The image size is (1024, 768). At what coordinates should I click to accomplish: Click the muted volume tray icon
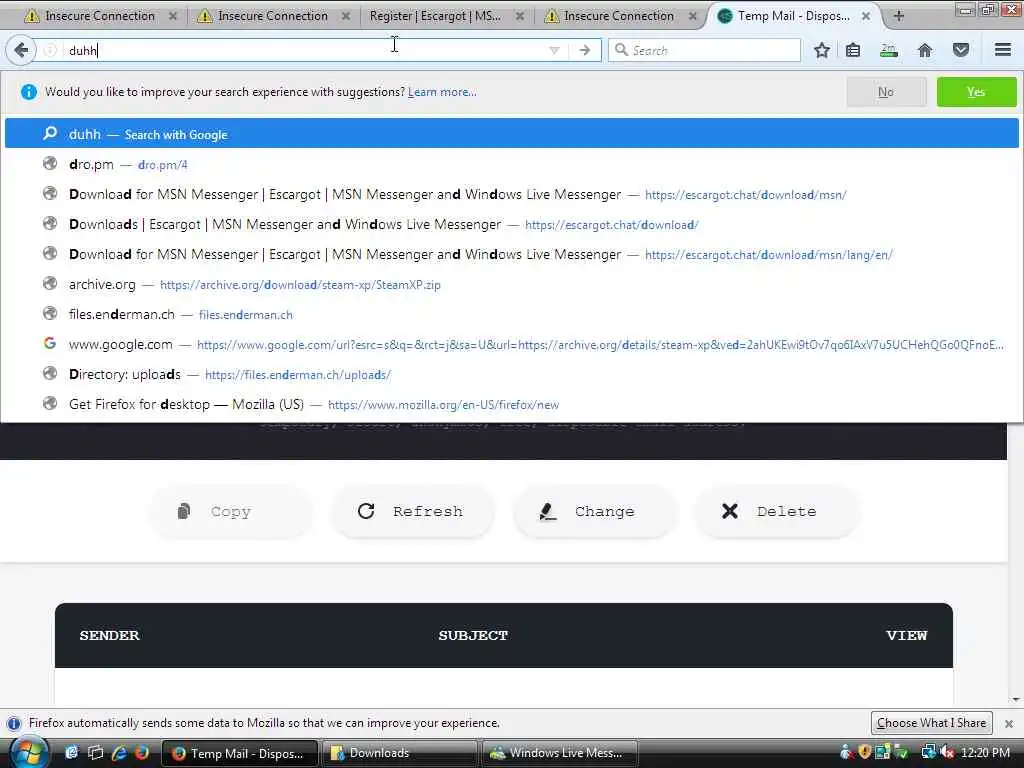pyautogui.click(x=947, y=752)
